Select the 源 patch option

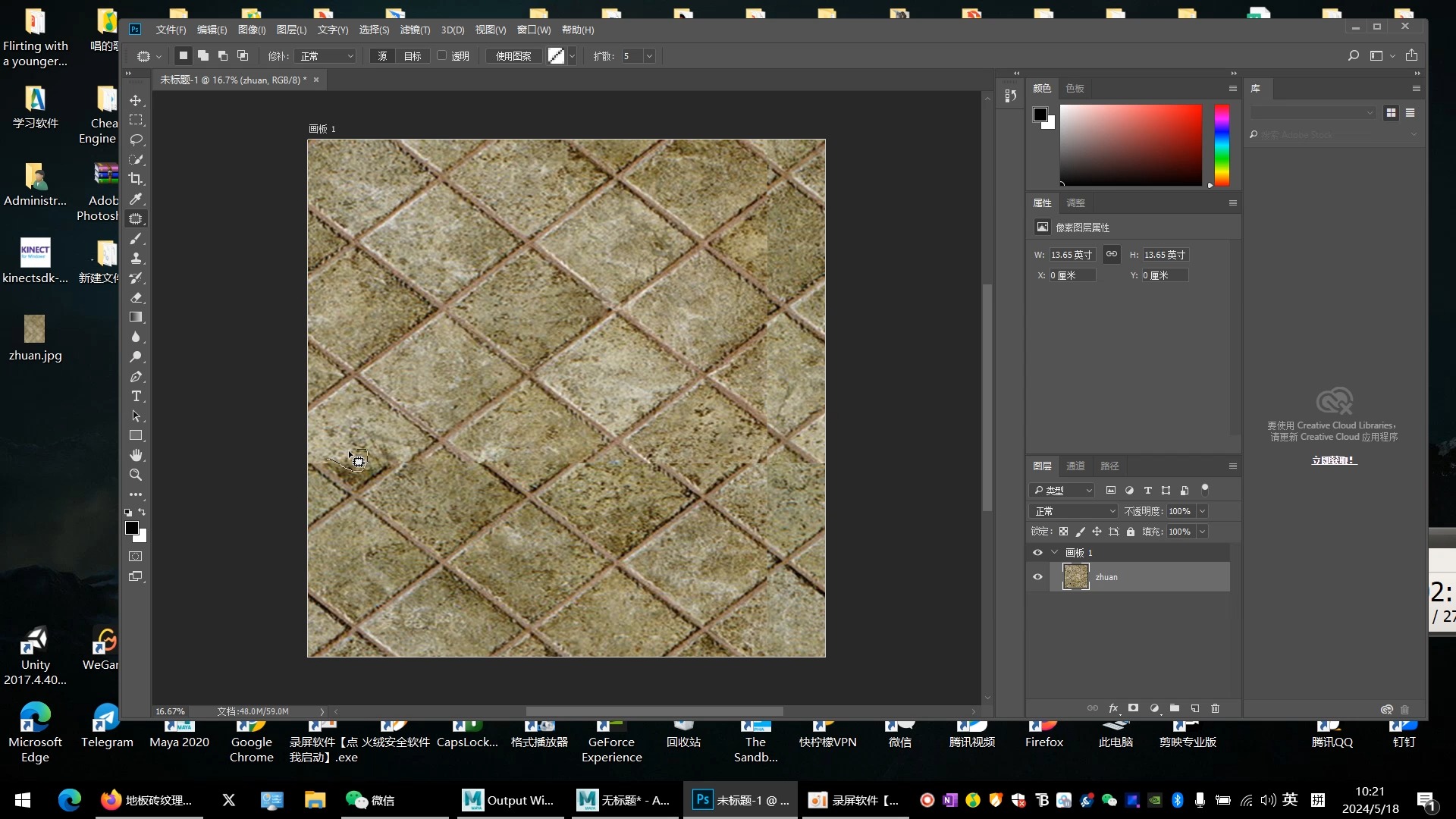pos(382,56)
